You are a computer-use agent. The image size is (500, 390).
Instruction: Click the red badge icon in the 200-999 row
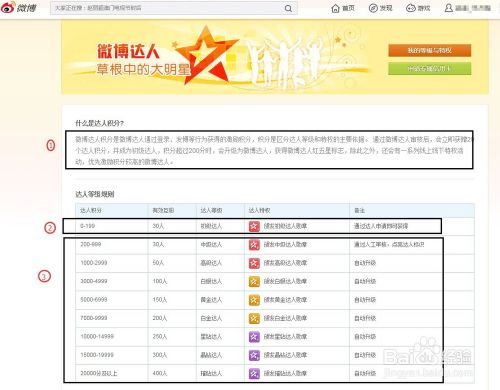pyautogui.click(x=254, y=245)
